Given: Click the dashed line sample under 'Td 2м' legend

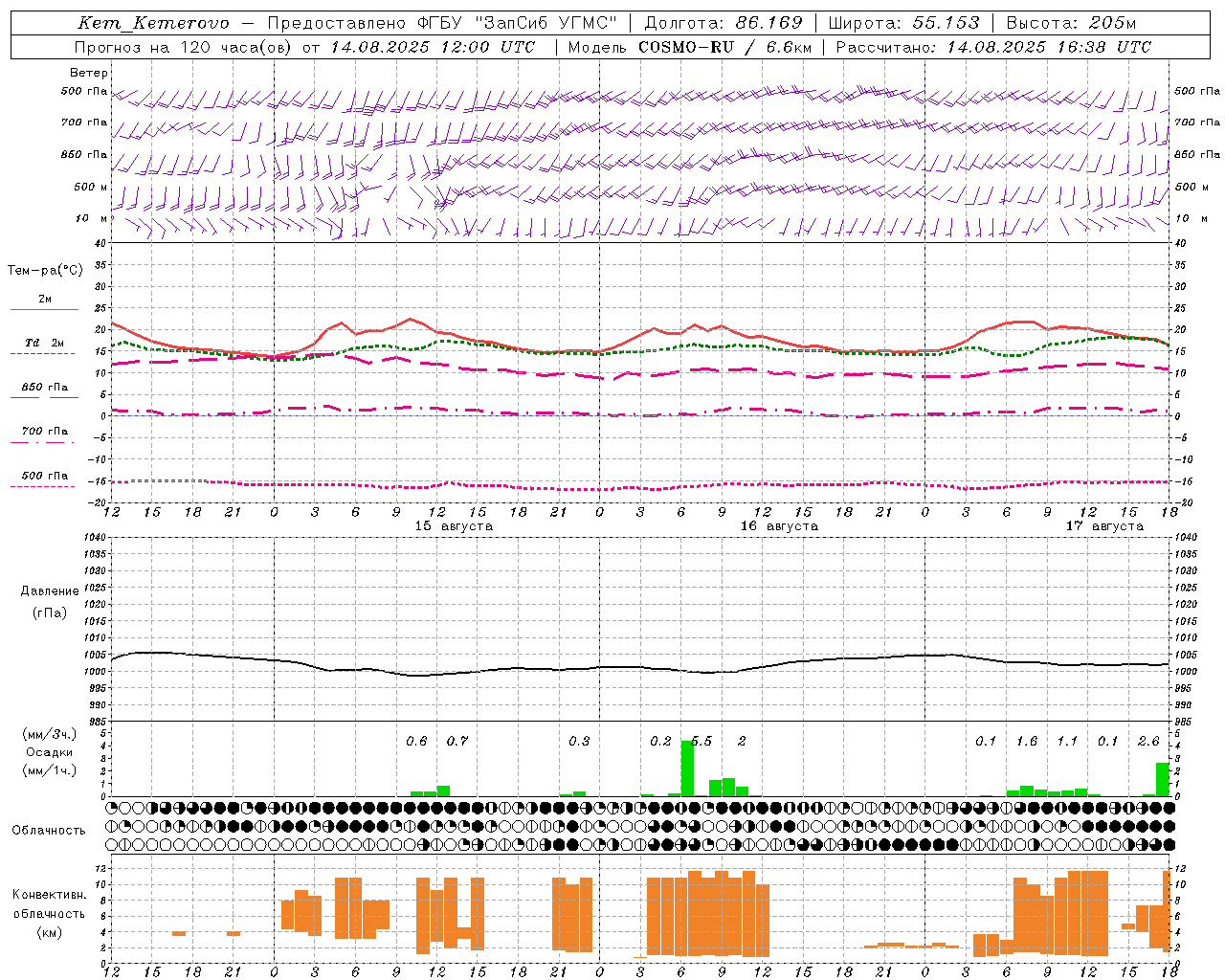Looking at the screenshot, I should (x=43, y=353).
